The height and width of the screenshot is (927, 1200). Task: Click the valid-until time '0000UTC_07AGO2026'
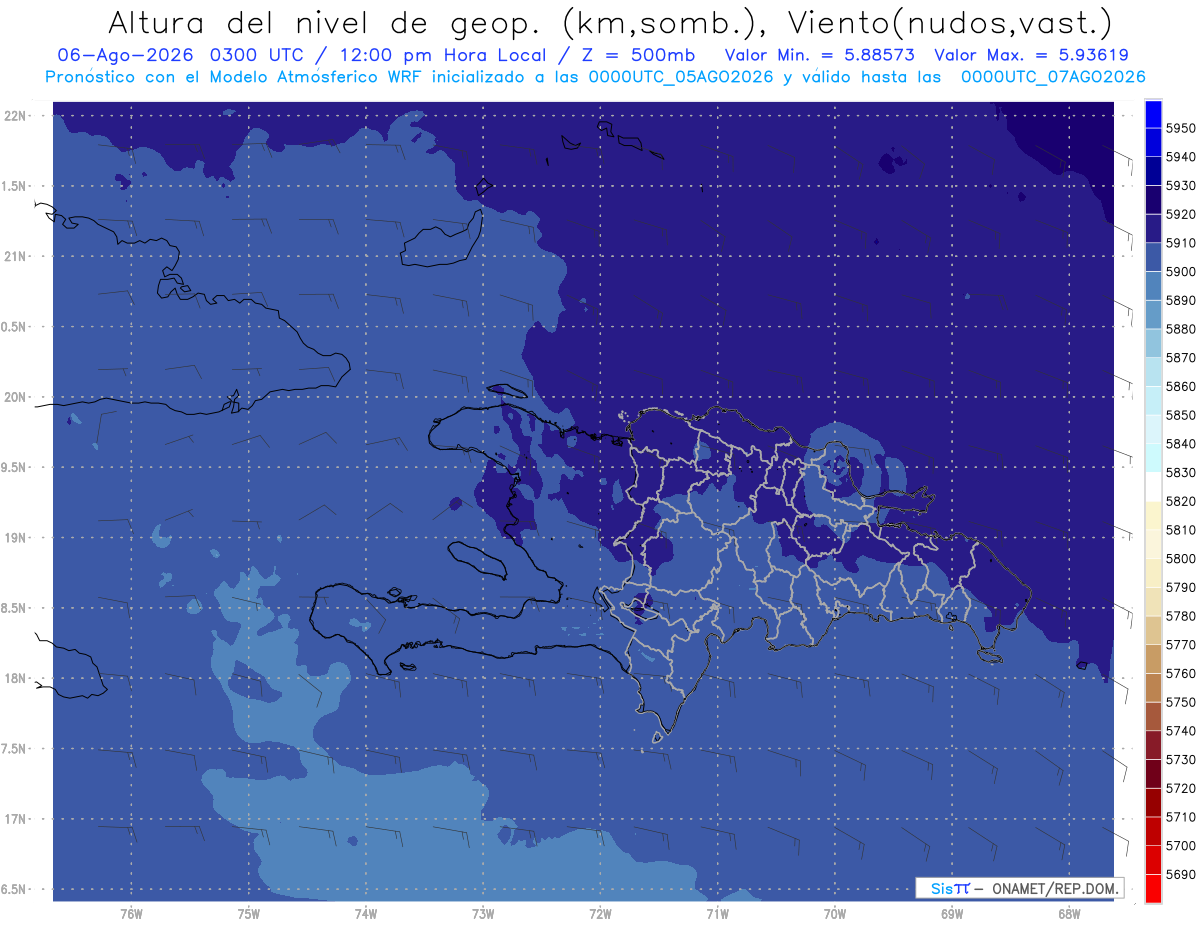click(1053, 77)
